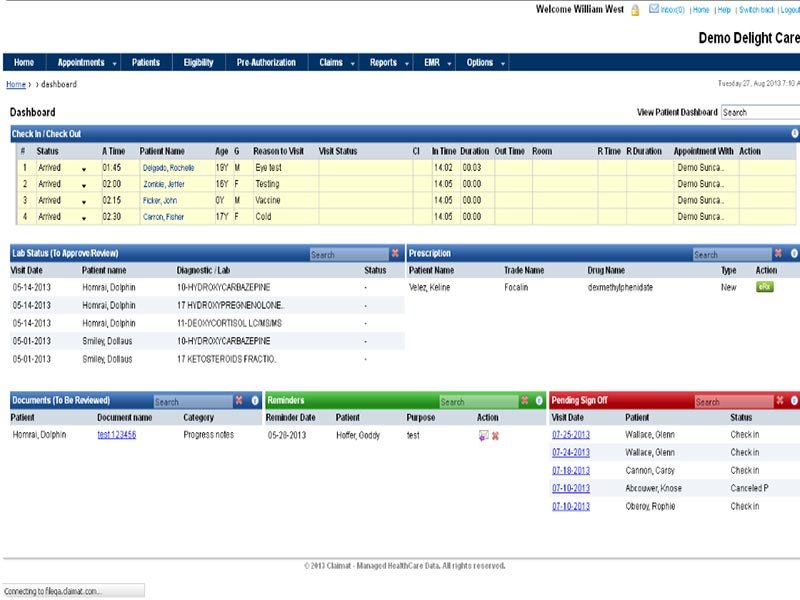This screenshot has width=800, height=600.
Task: Click the Pending Sign Off red X icon
Action: pos(780,401)
